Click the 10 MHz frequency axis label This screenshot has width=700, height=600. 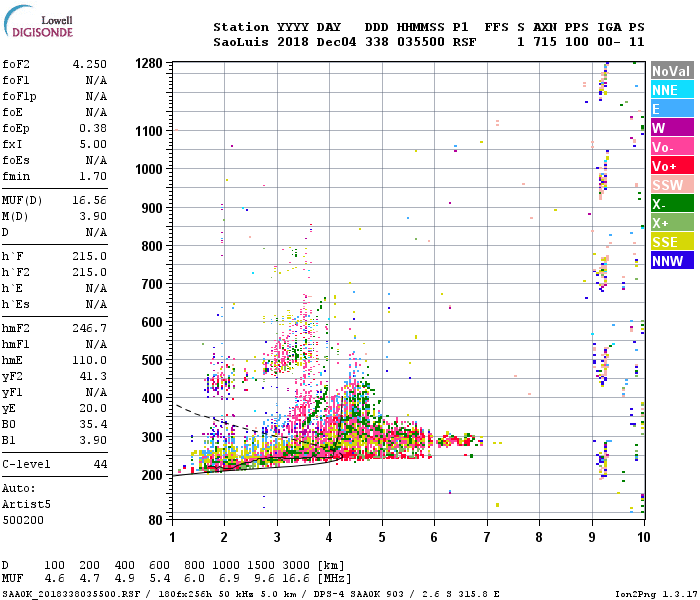(x=643, y=537)
